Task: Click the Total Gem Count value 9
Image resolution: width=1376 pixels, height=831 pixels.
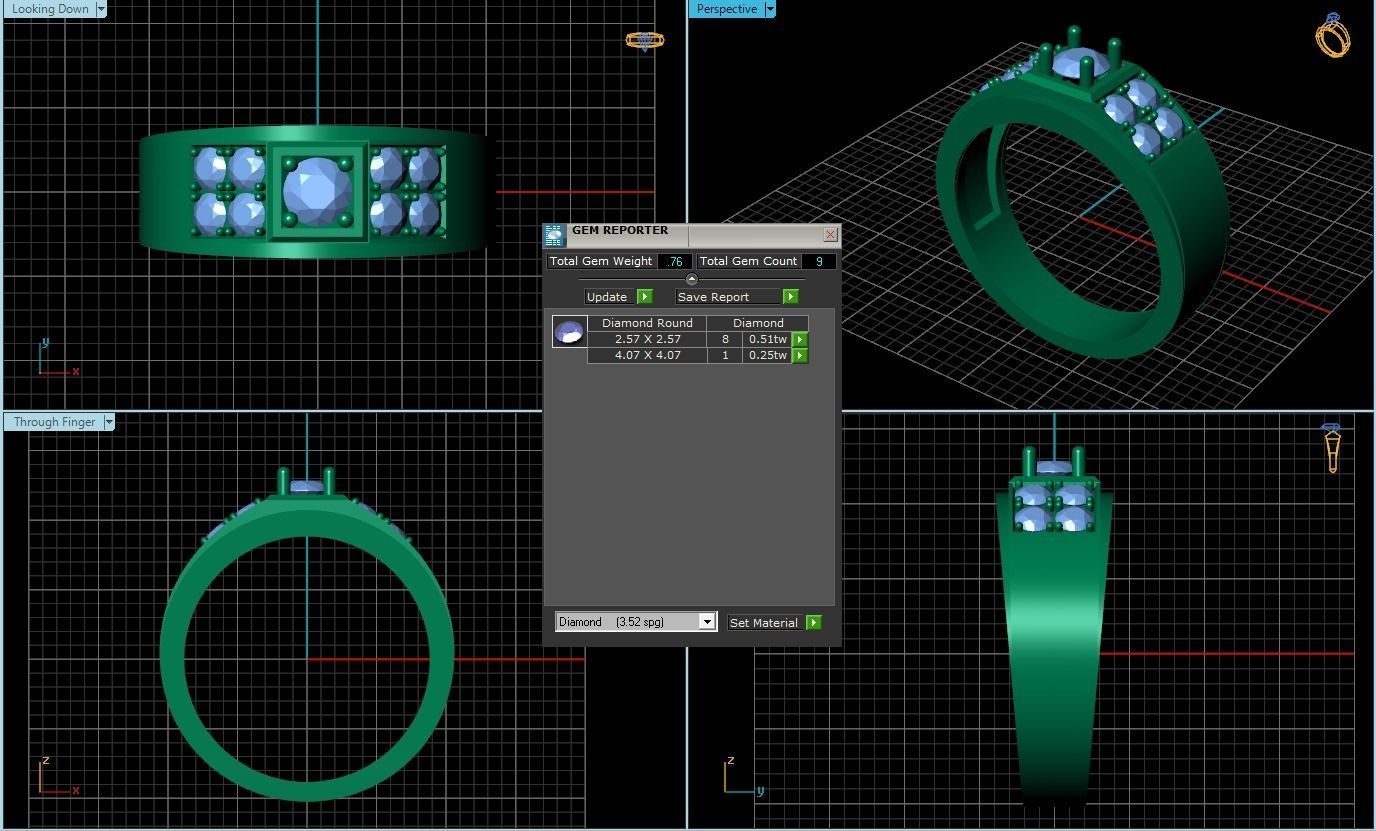Action: click(x=819, y=261)
